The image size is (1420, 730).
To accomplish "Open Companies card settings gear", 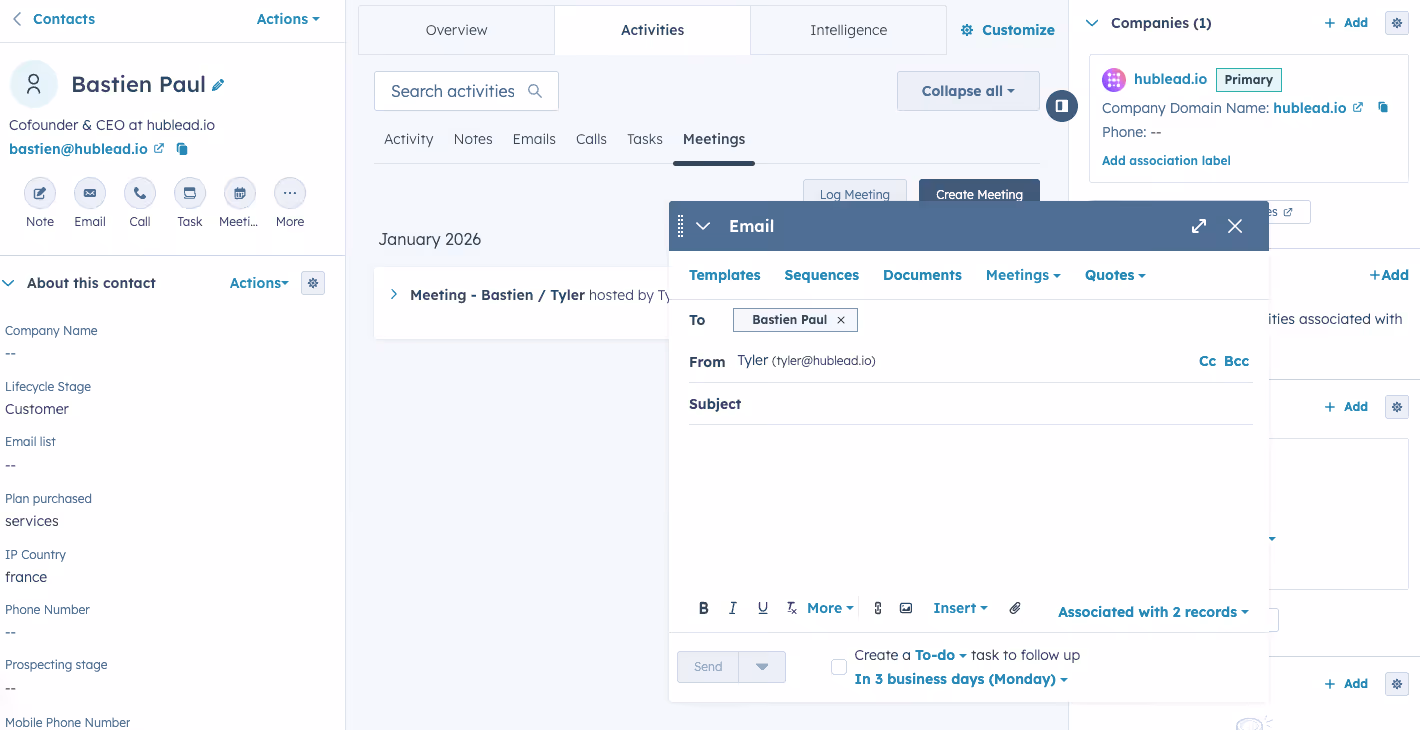I will [x=1397, y=23].
